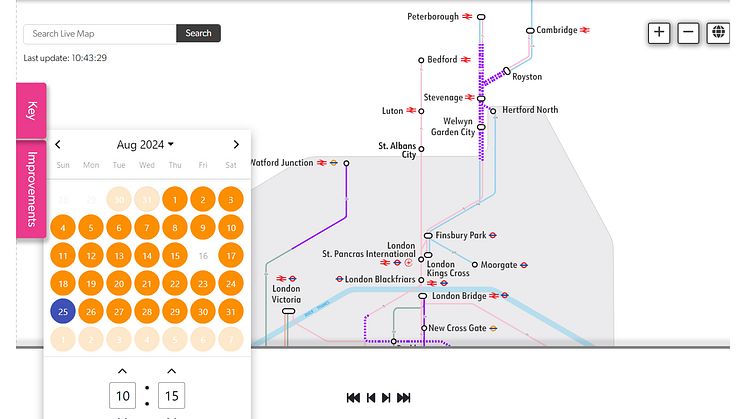
Task: Increase the minutes value with up arrow
Action: point(172,371)
